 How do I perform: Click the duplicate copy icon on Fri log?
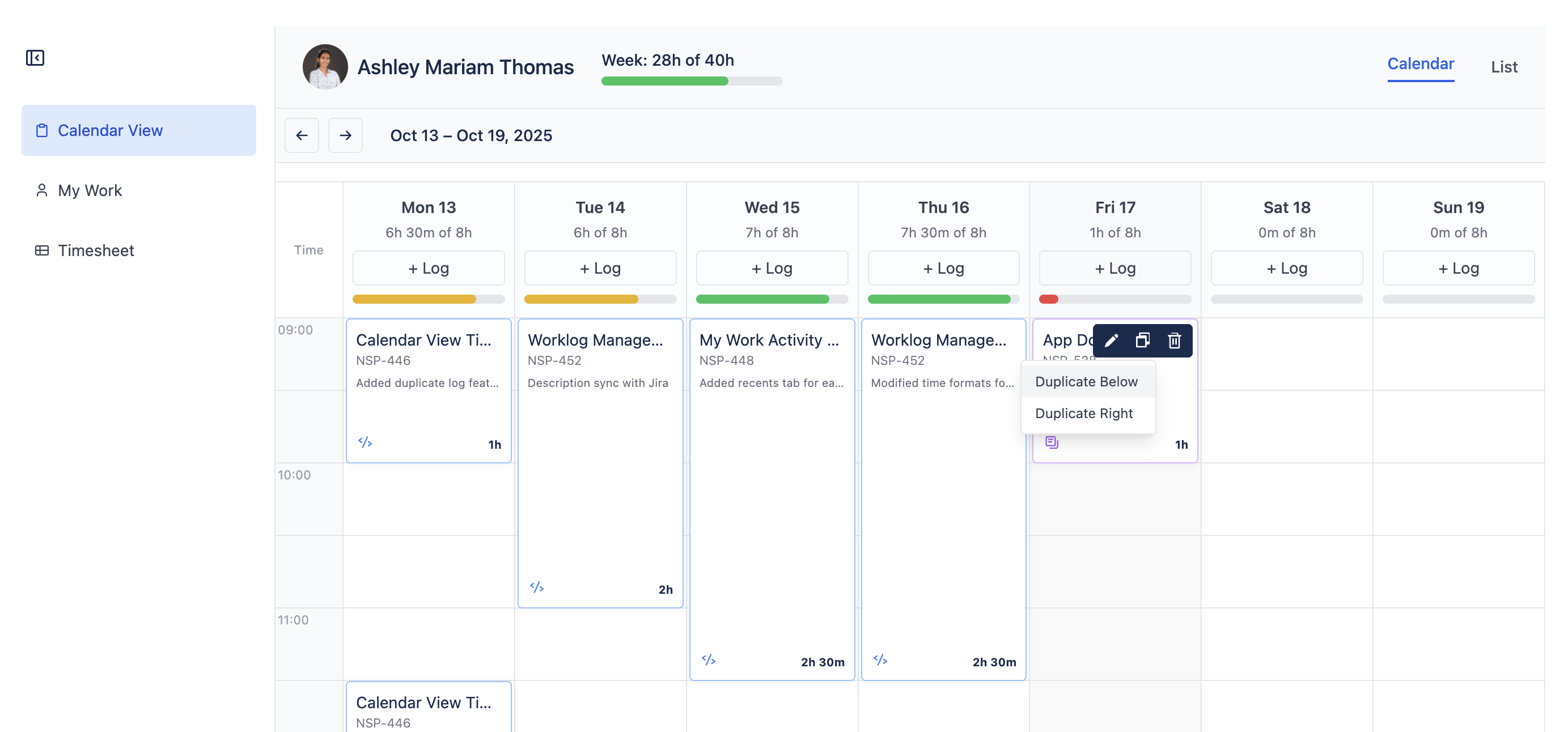click(1142, 340)
